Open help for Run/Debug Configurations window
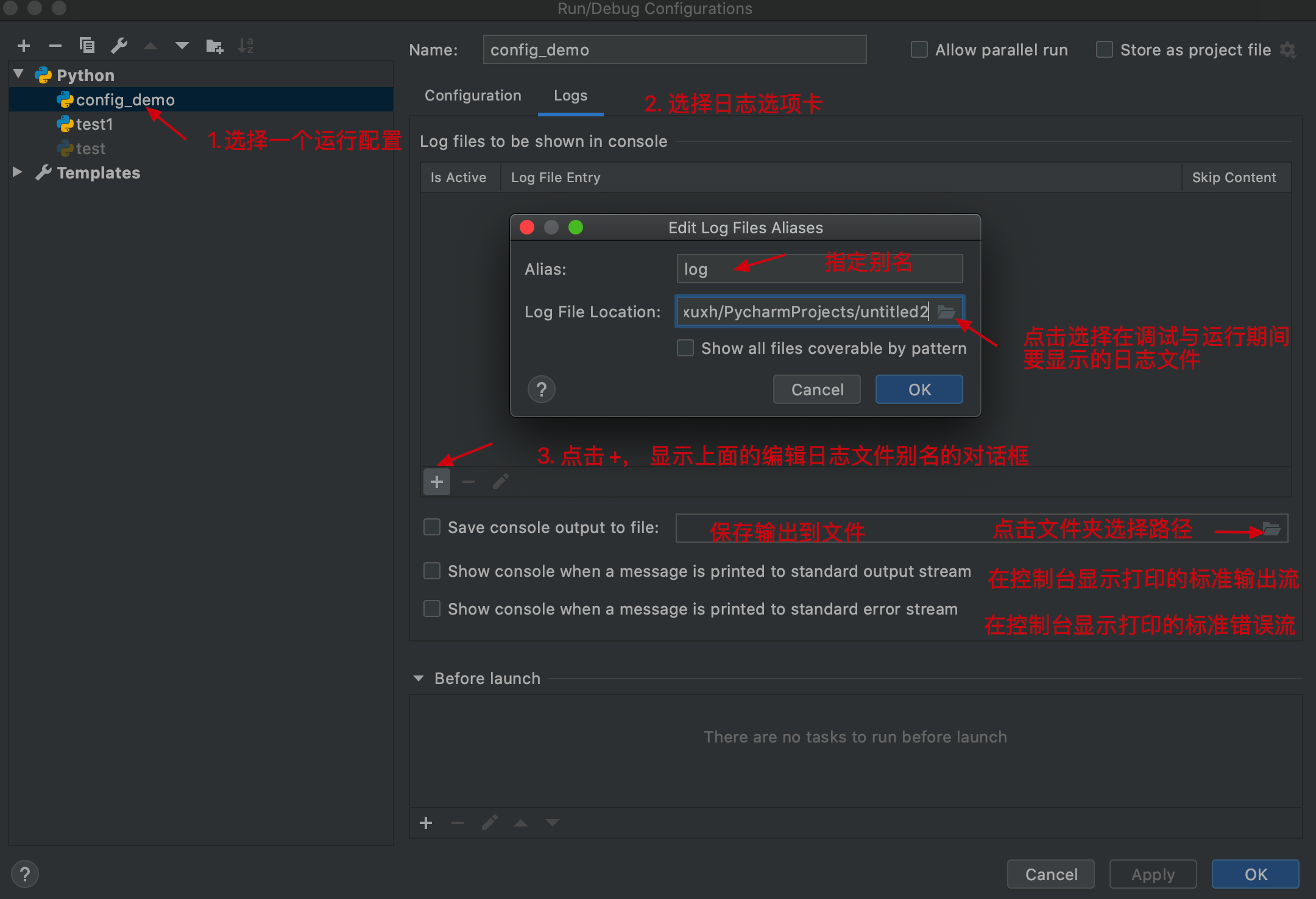Image resolution: width=1316 pixels, height=899 pixels. pyautogui.click(x=25, y=874)
